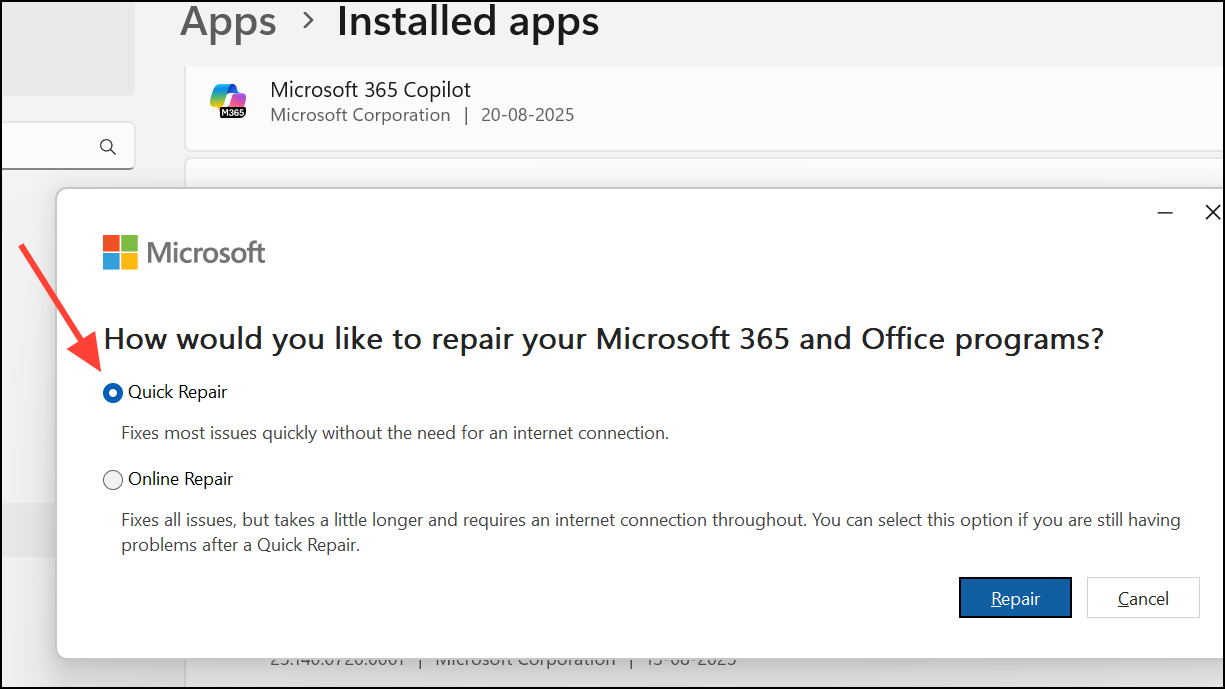
Task: Click the Installed apps breadcrumb title
Action: [x=467, y=22]
